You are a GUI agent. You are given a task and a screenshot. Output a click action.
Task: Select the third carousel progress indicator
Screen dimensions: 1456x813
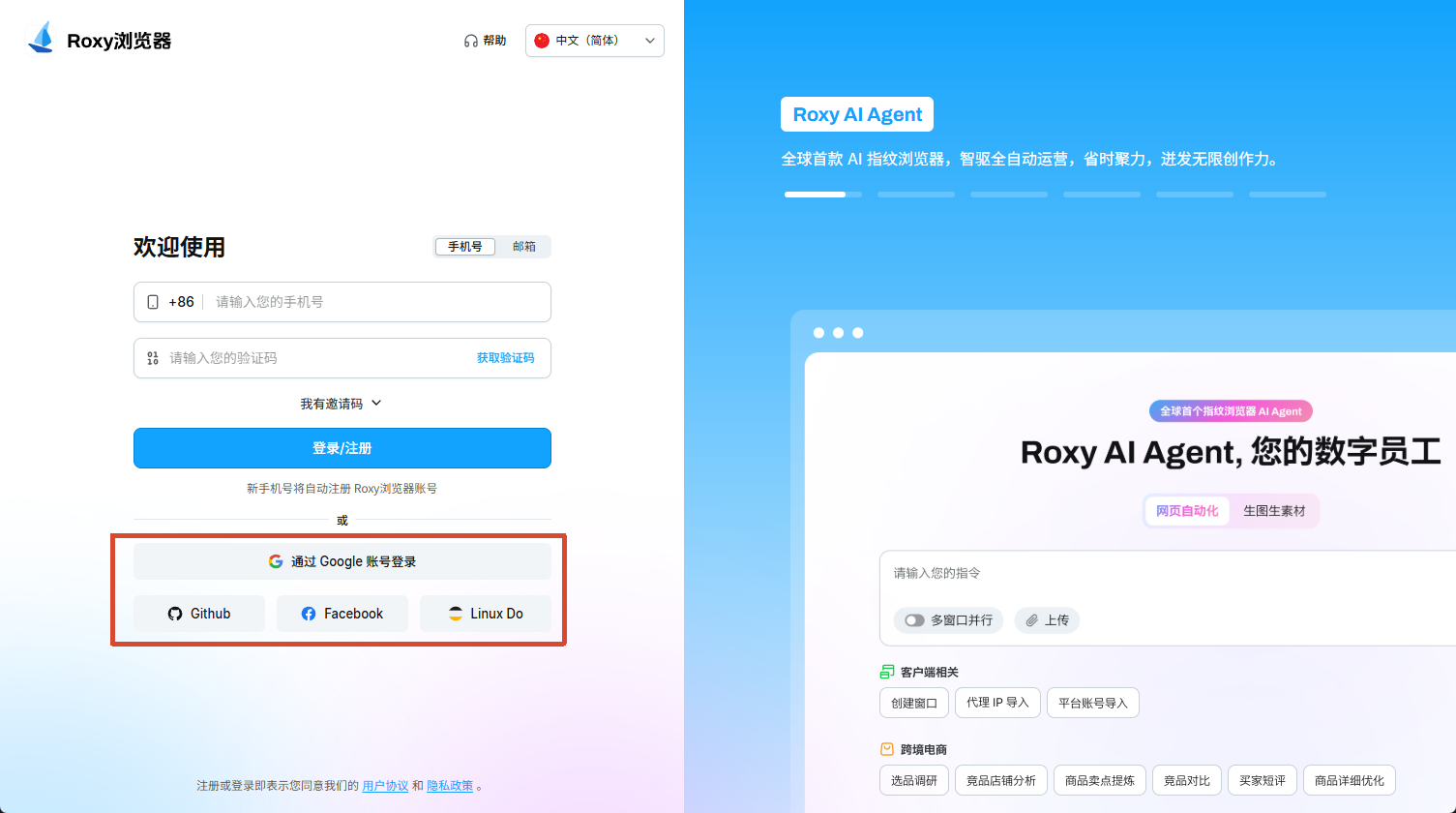click(1009, 195)
